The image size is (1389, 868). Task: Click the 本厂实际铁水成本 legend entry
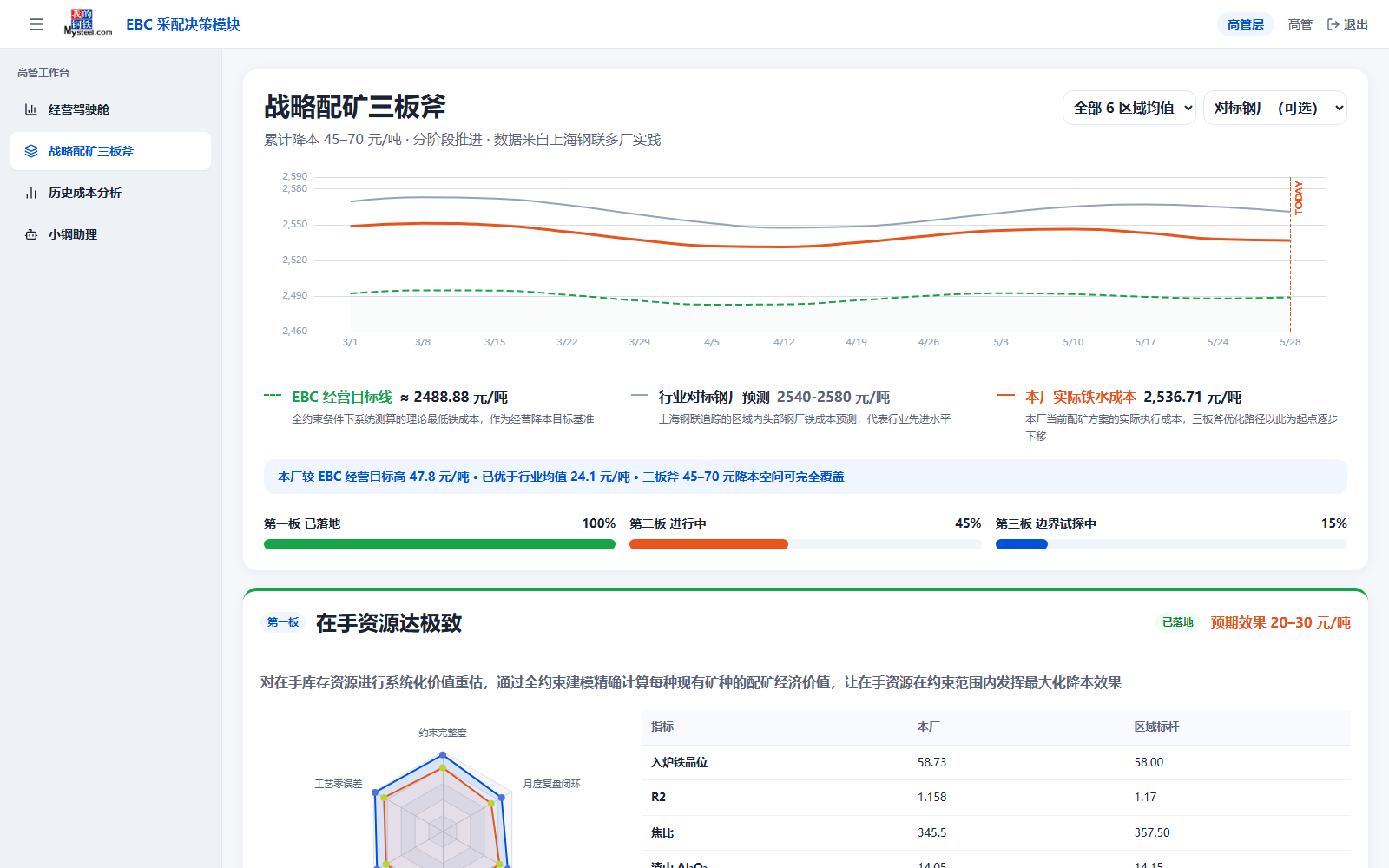coord(1080,397)
